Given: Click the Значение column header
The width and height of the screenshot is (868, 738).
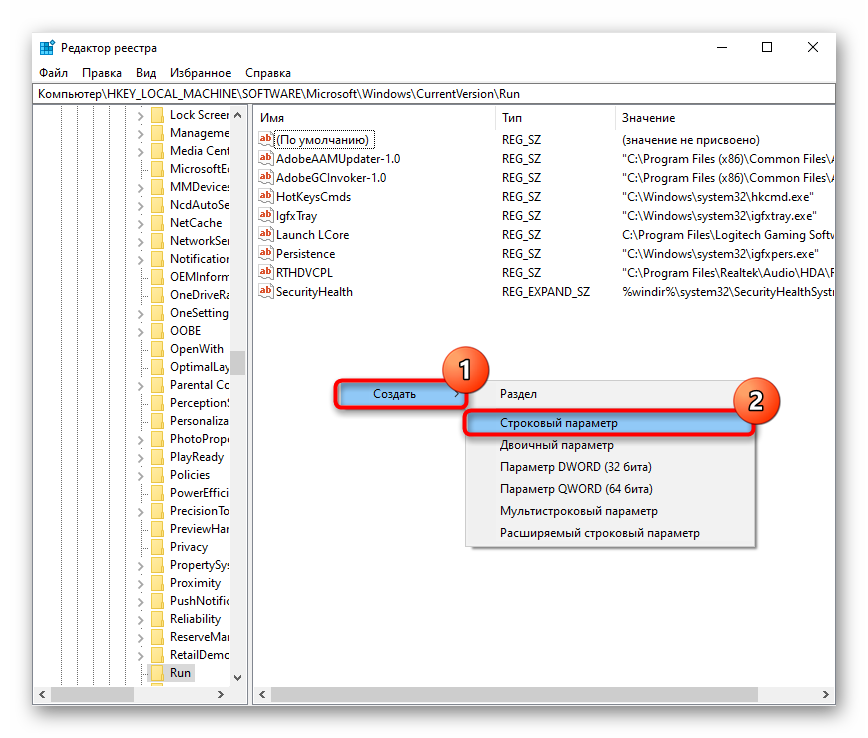Looking at the screenshot, I should [x=648, y=118].
